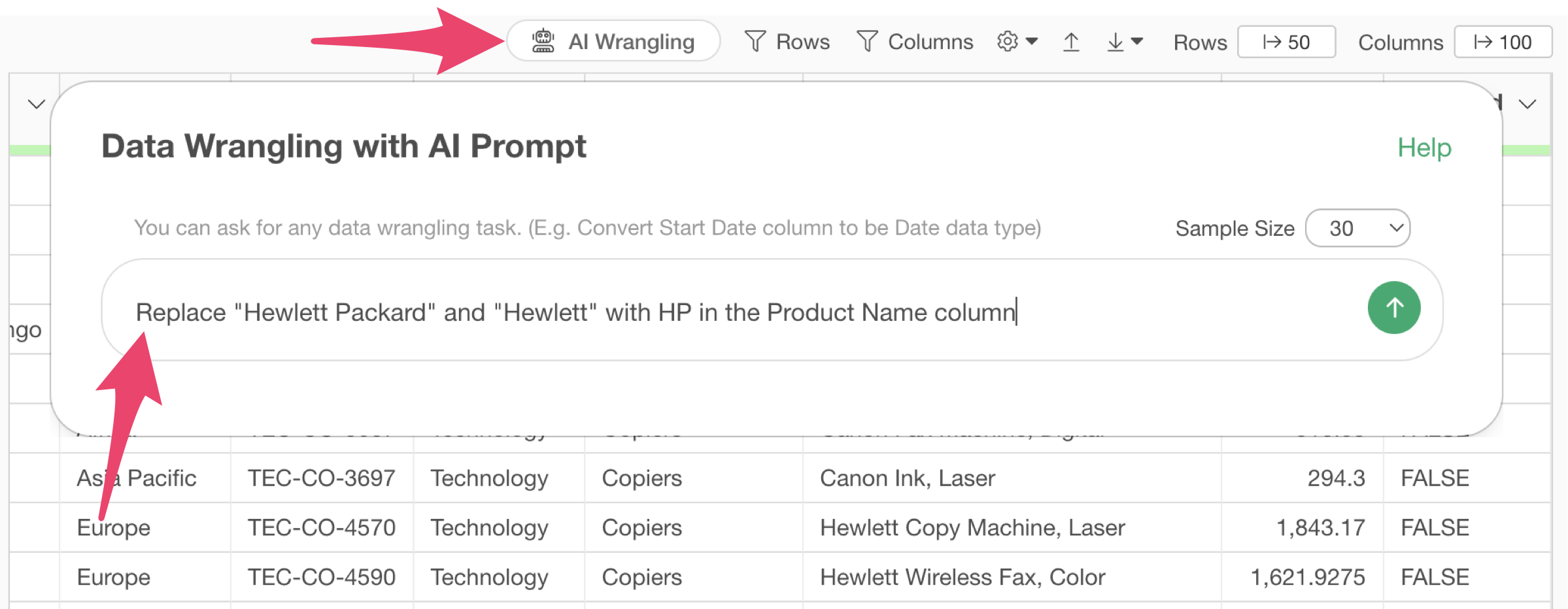Open the gear settings menu
The height and width of the screenshot is (609, 1568).
point(1017,41)
